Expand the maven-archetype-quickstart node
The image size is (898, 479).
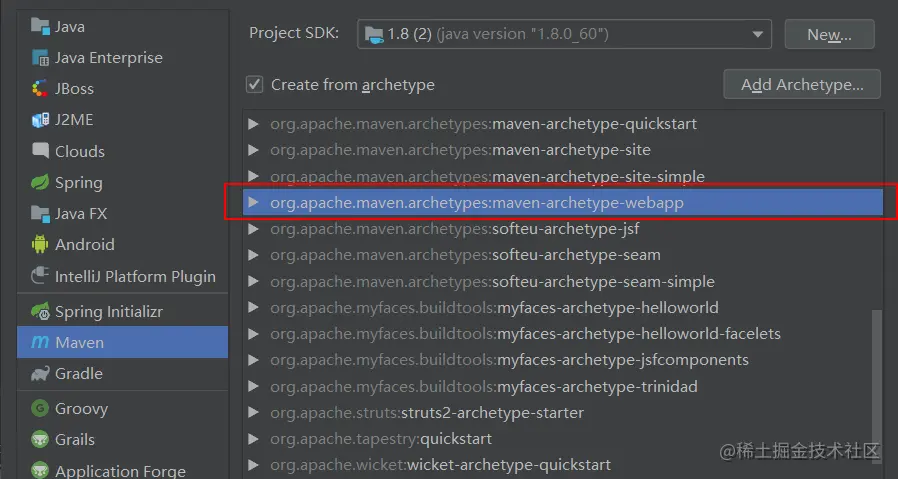pyautogui.click(x=253, y=124)
